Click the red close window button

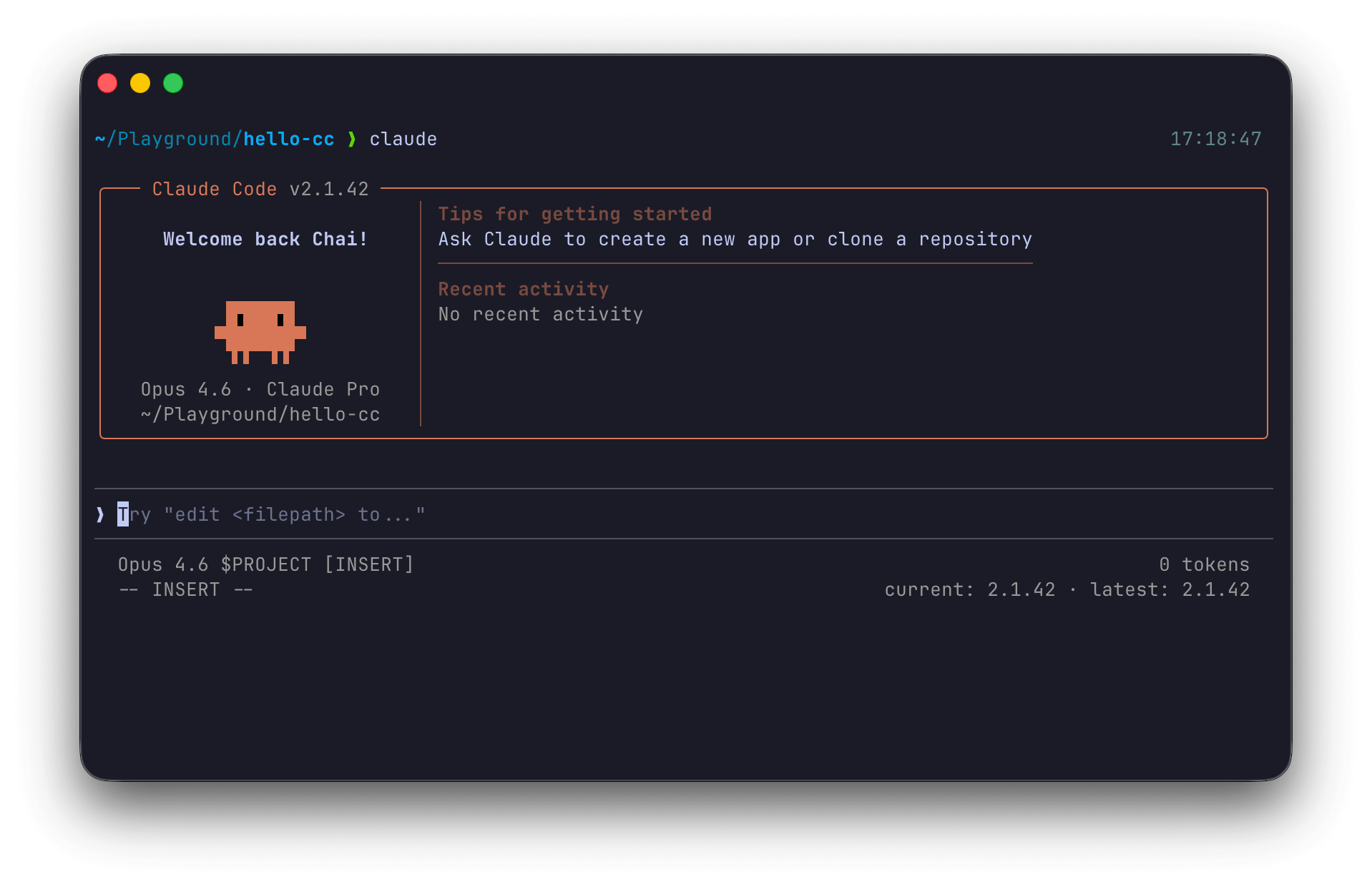(107, 84)
